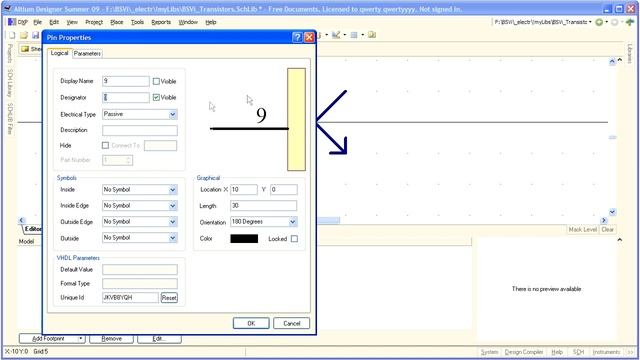Open the File menu

(x=38, y=22)
